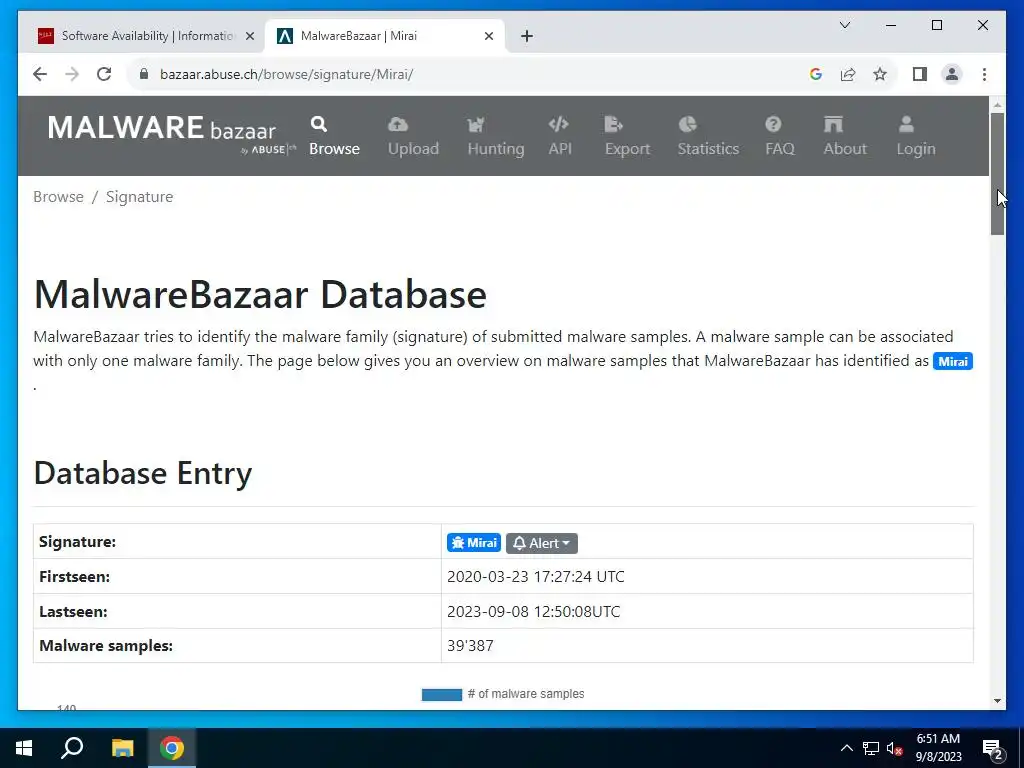
Task: Open the Statistics menu label
Action: [708, 148]
